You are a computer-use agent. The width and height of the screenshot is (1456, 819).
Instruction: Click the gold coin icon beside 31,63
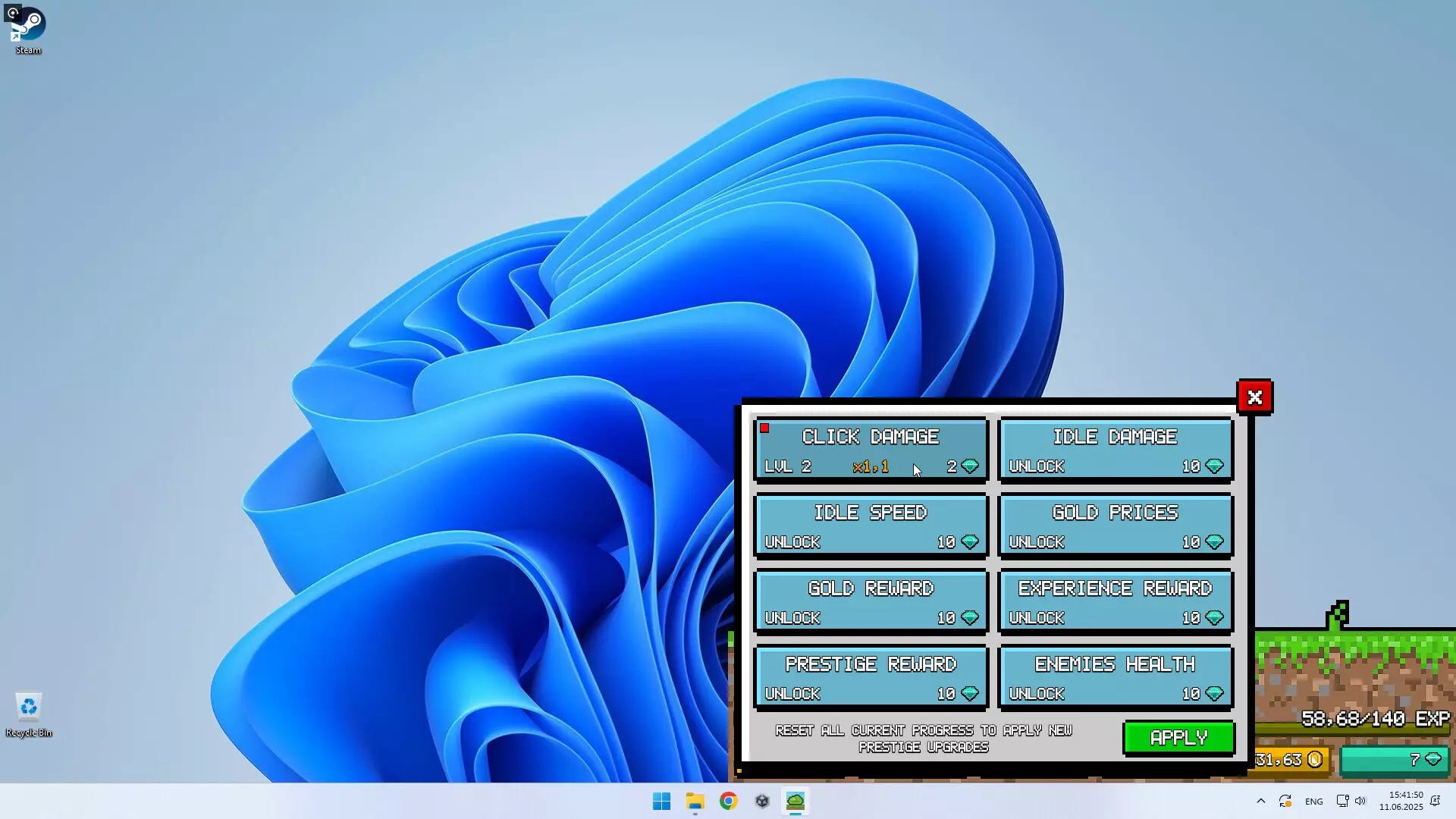tap(1316, 760)
